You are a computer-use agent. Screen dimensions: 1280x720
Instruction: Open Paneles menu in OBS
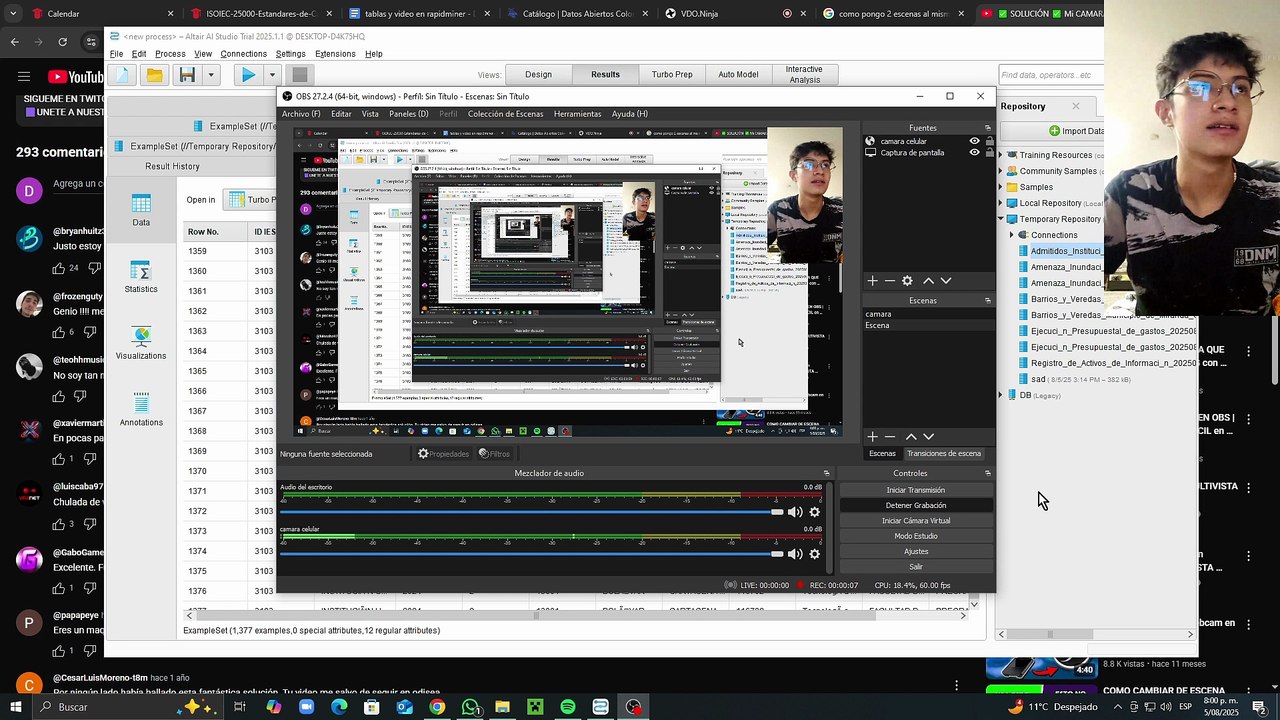408,114
